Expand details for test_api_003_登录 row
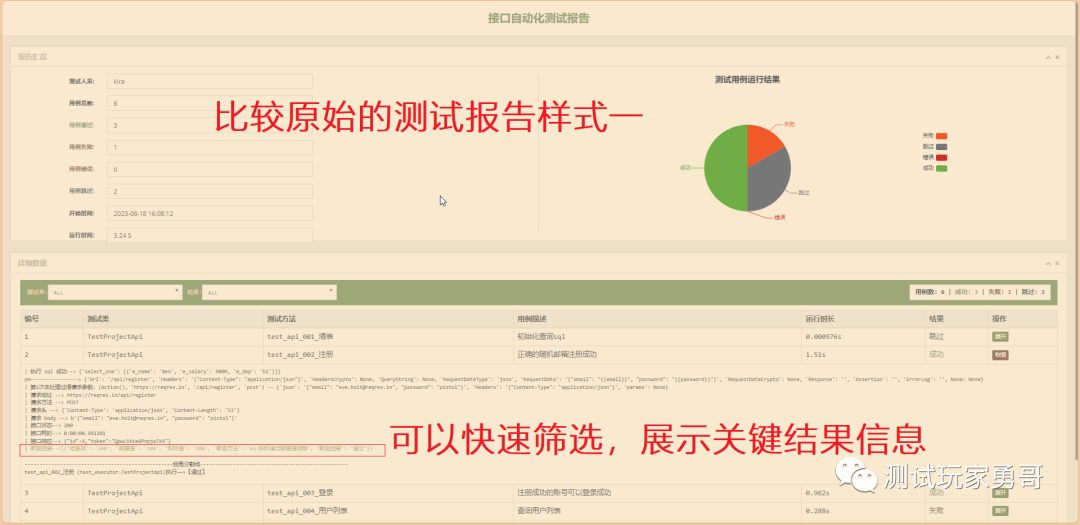Viewport: 1080px width, 525px height. [1000, 493]
